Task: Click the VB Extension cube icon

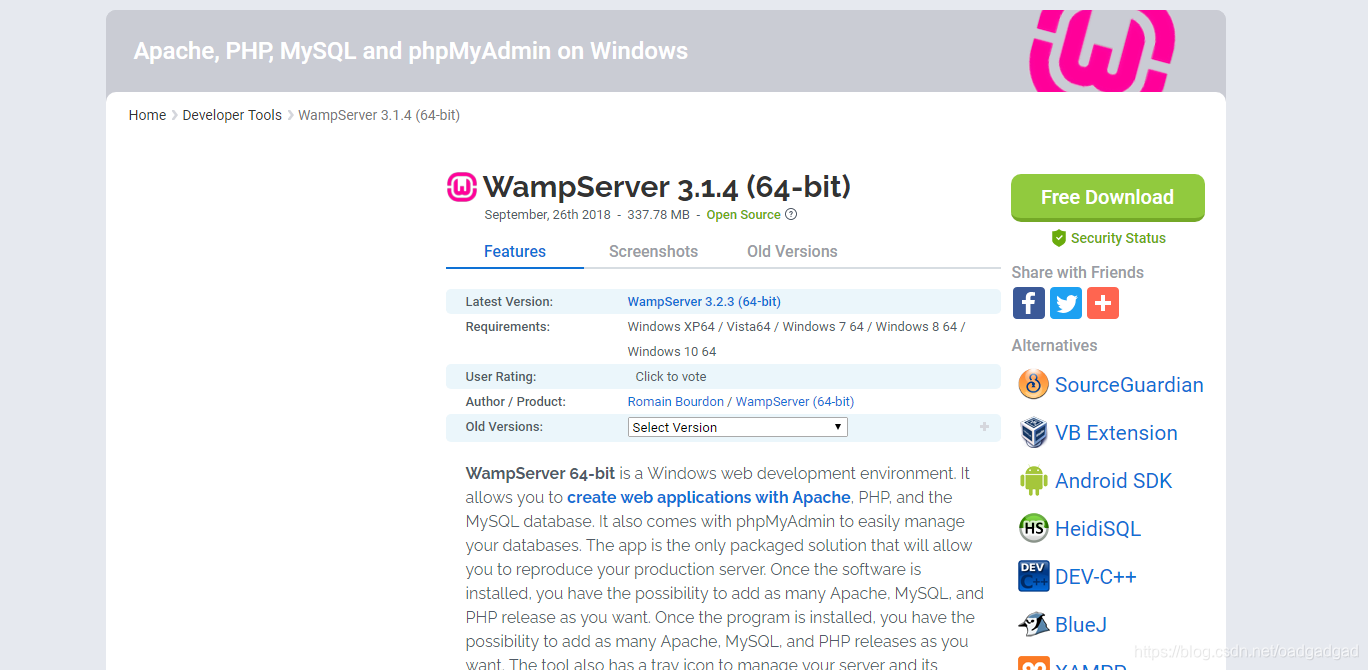Action: (1033, 432)
